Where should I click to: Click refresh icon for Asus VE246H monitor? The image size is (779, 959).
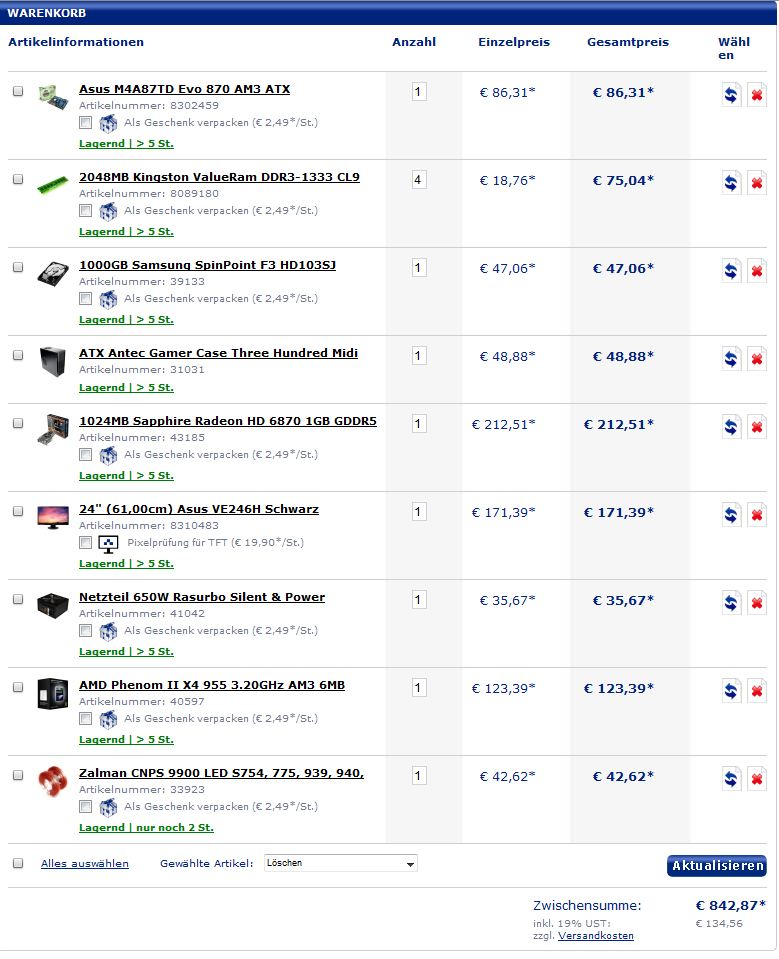[x=731, y=515]
